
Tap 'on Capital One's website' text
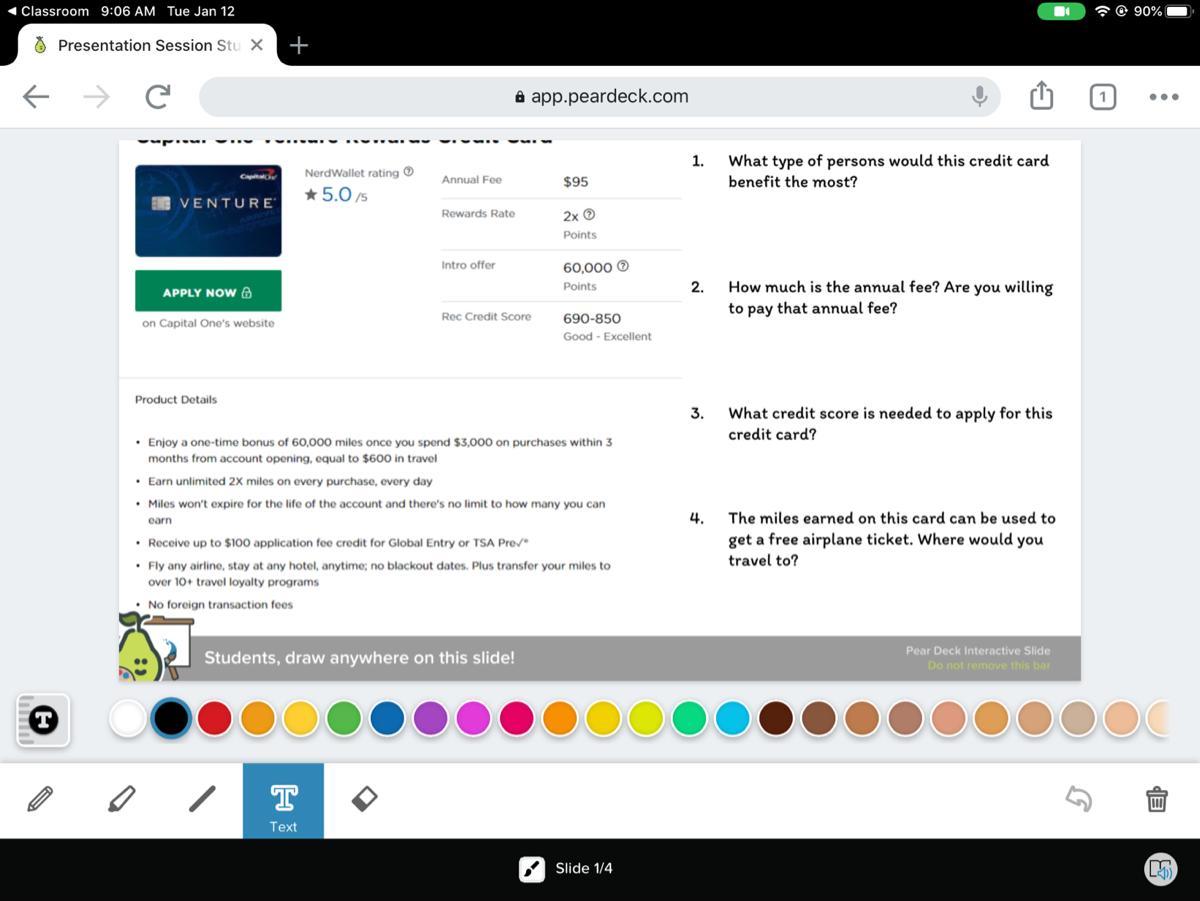tap(208, 324)
